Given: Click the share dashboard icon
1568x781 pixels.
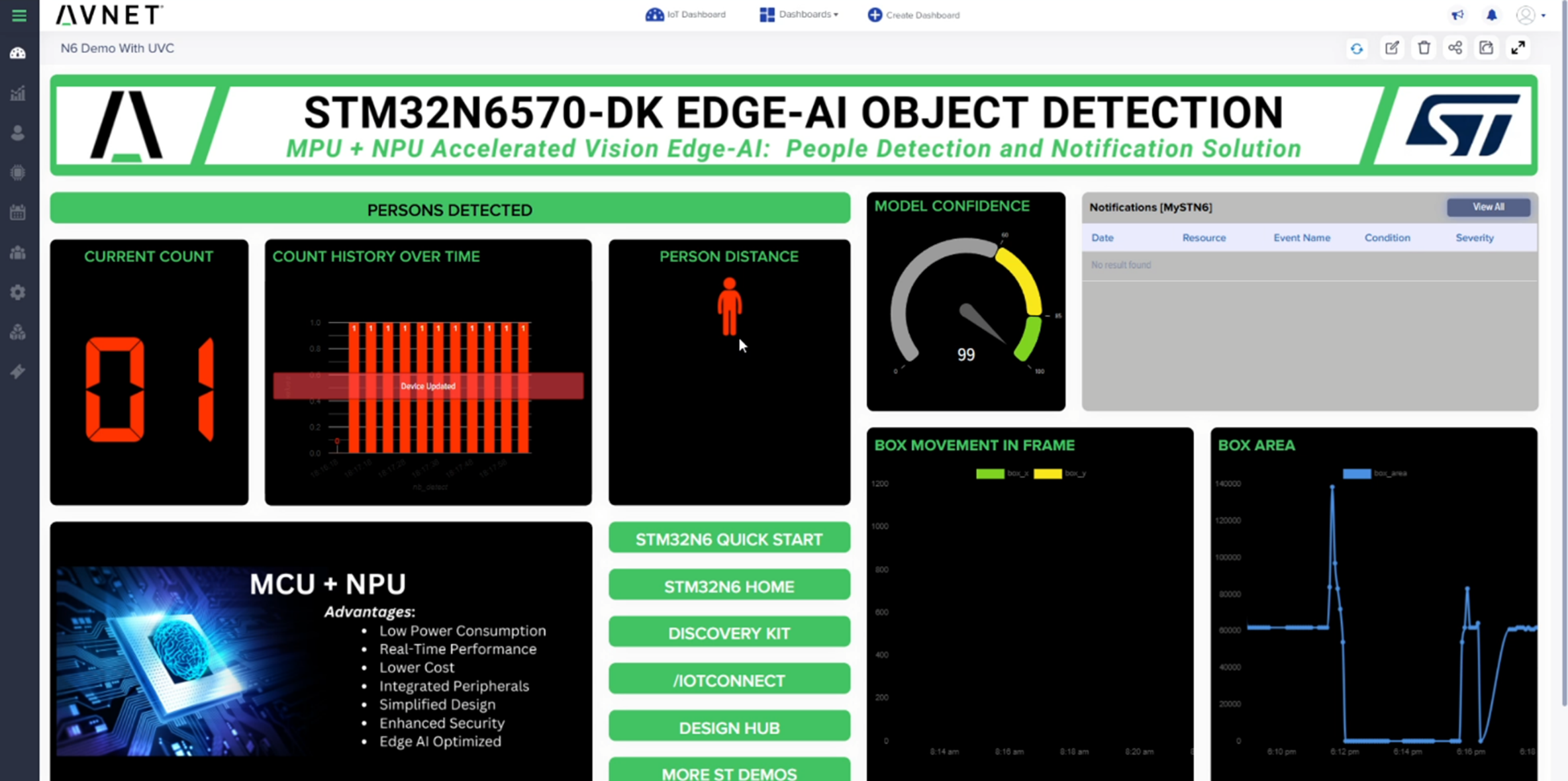Looking at the screenshot, I should click(x=1455, y=48).
